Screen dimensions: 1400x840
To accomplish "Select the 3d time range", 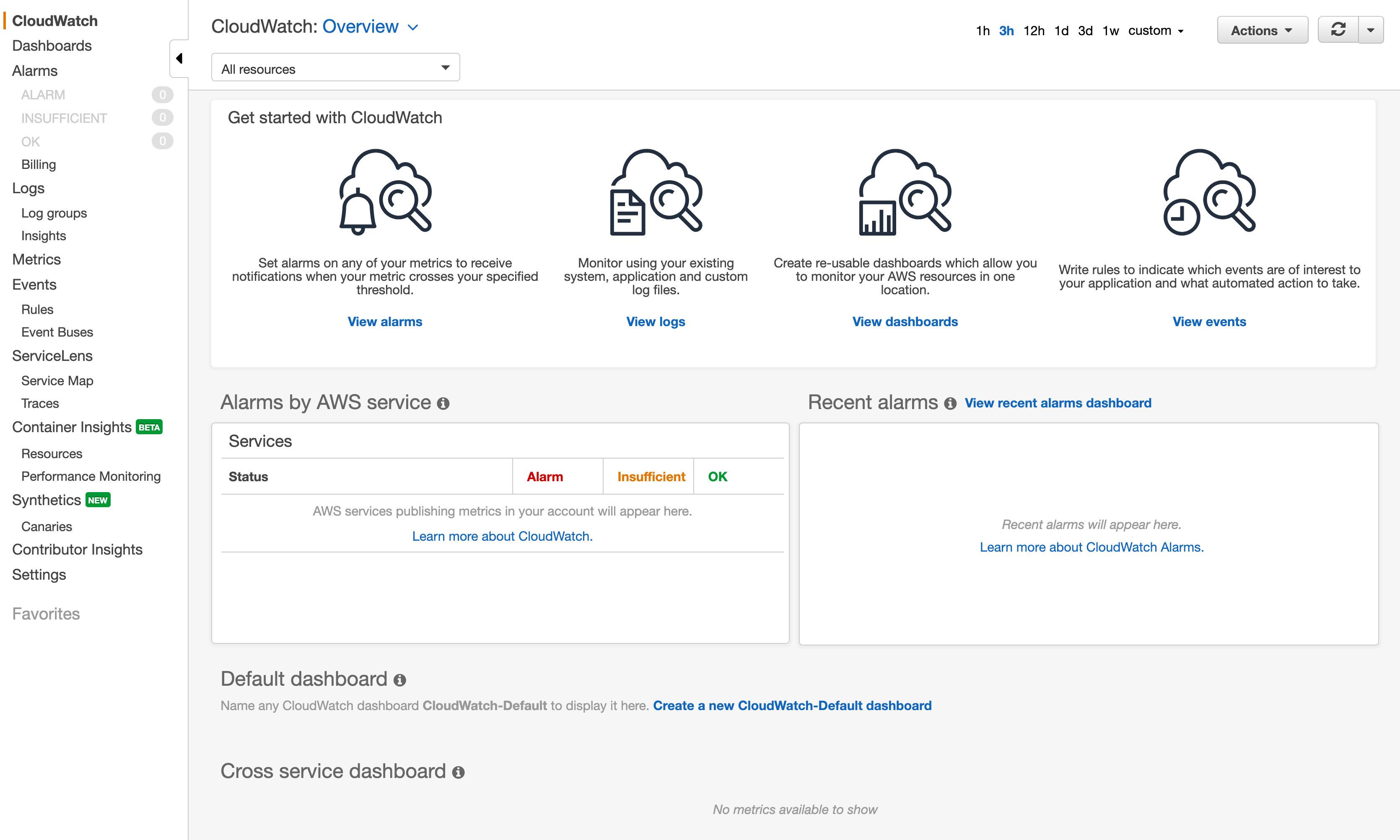I will coord(1085,31).
